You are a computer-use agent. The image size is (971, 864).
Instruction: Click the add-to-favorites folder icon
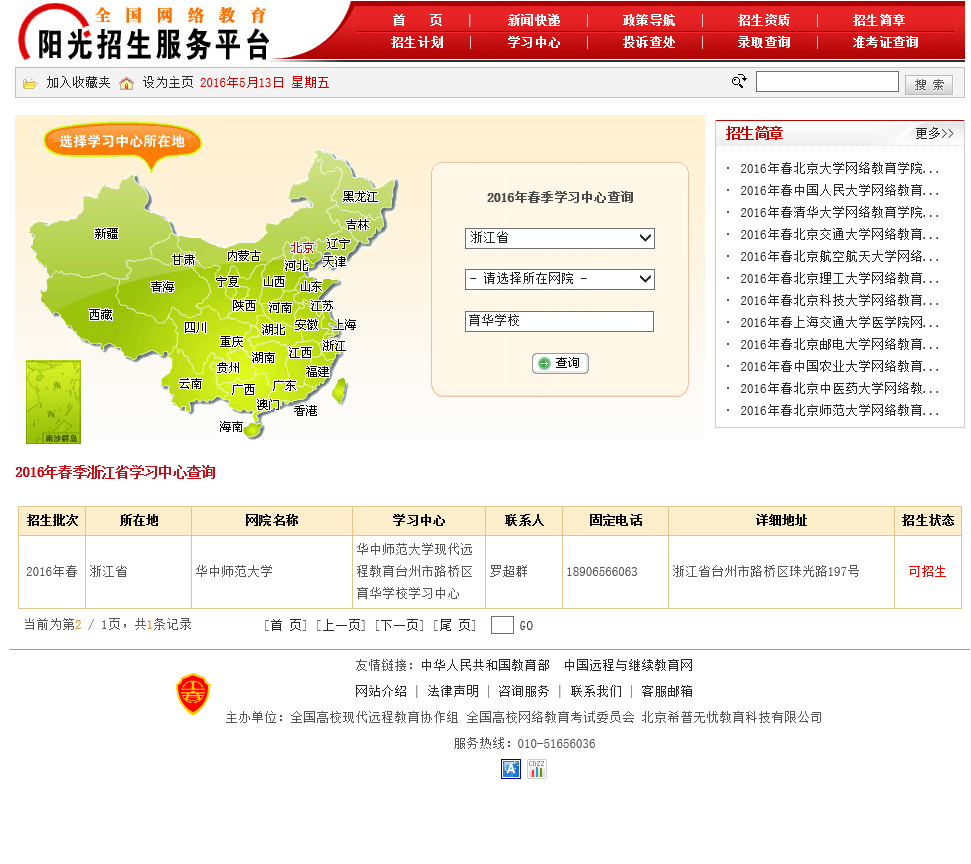tap(30, 83)
